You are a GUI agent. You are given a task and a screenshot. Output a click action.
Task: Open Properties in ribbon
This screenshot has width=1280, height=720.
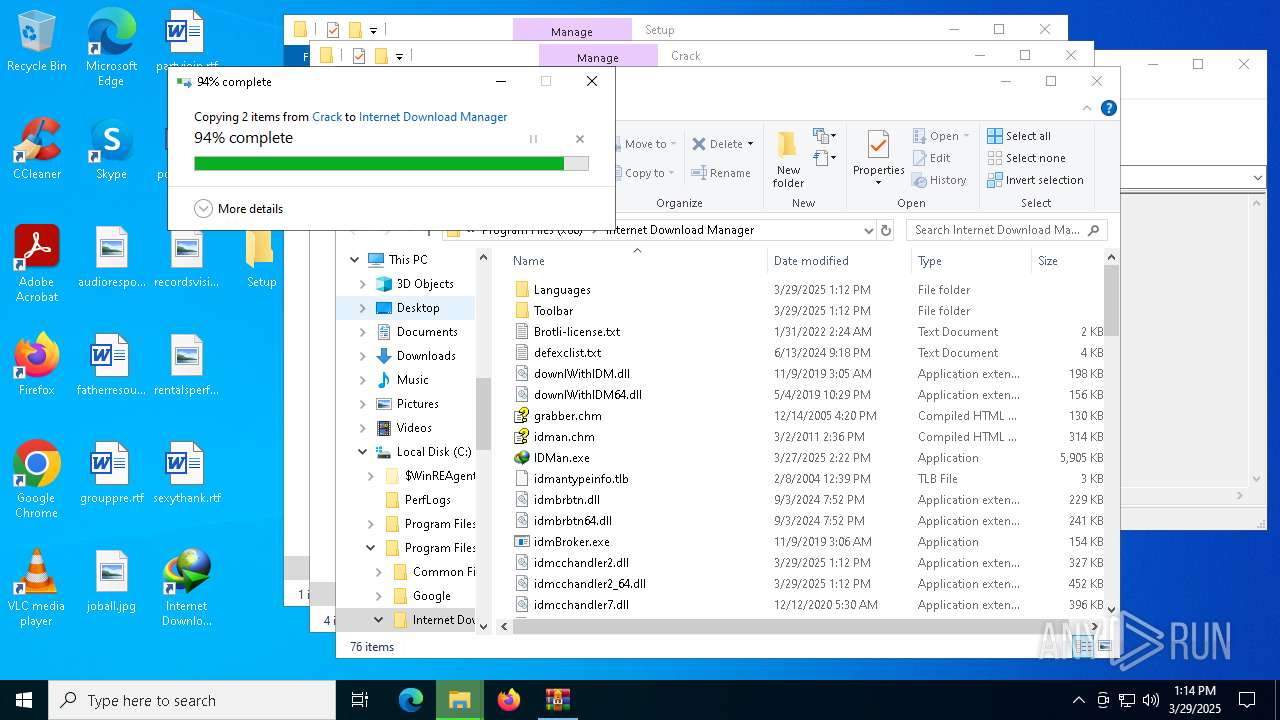point(878,158)
